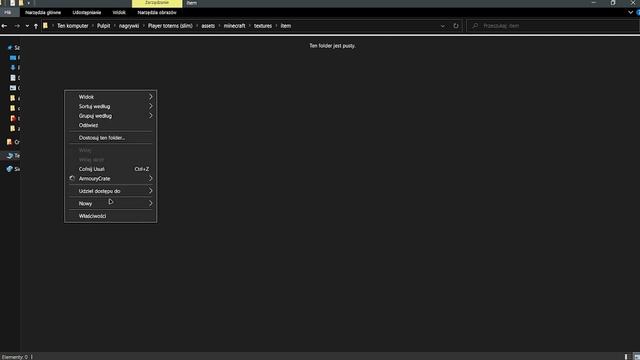
Task: Go to Ten komputer in the breadcrumb
Action: (73, 26)
